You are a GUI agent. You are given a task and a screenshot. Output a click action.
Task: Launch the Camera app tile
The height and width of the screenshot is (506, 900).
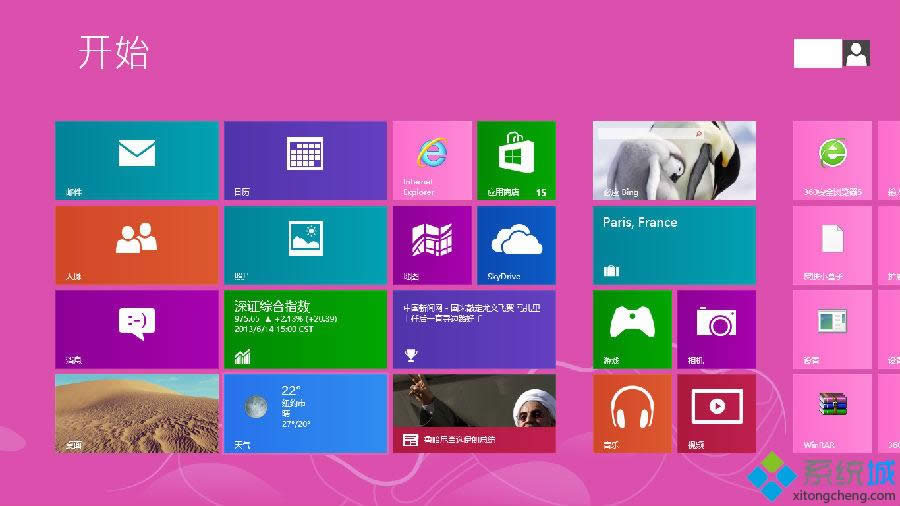(x=716, y=329)
